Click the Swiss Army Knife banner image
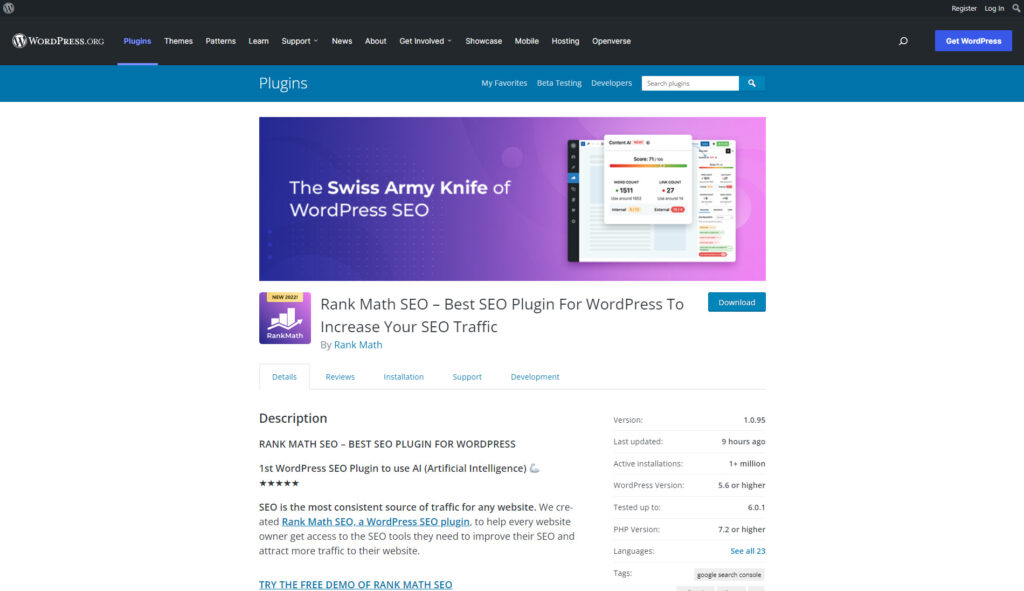The height and width of the screenshot is (591, 1024). pyautogui.click(x=512, y=199)
